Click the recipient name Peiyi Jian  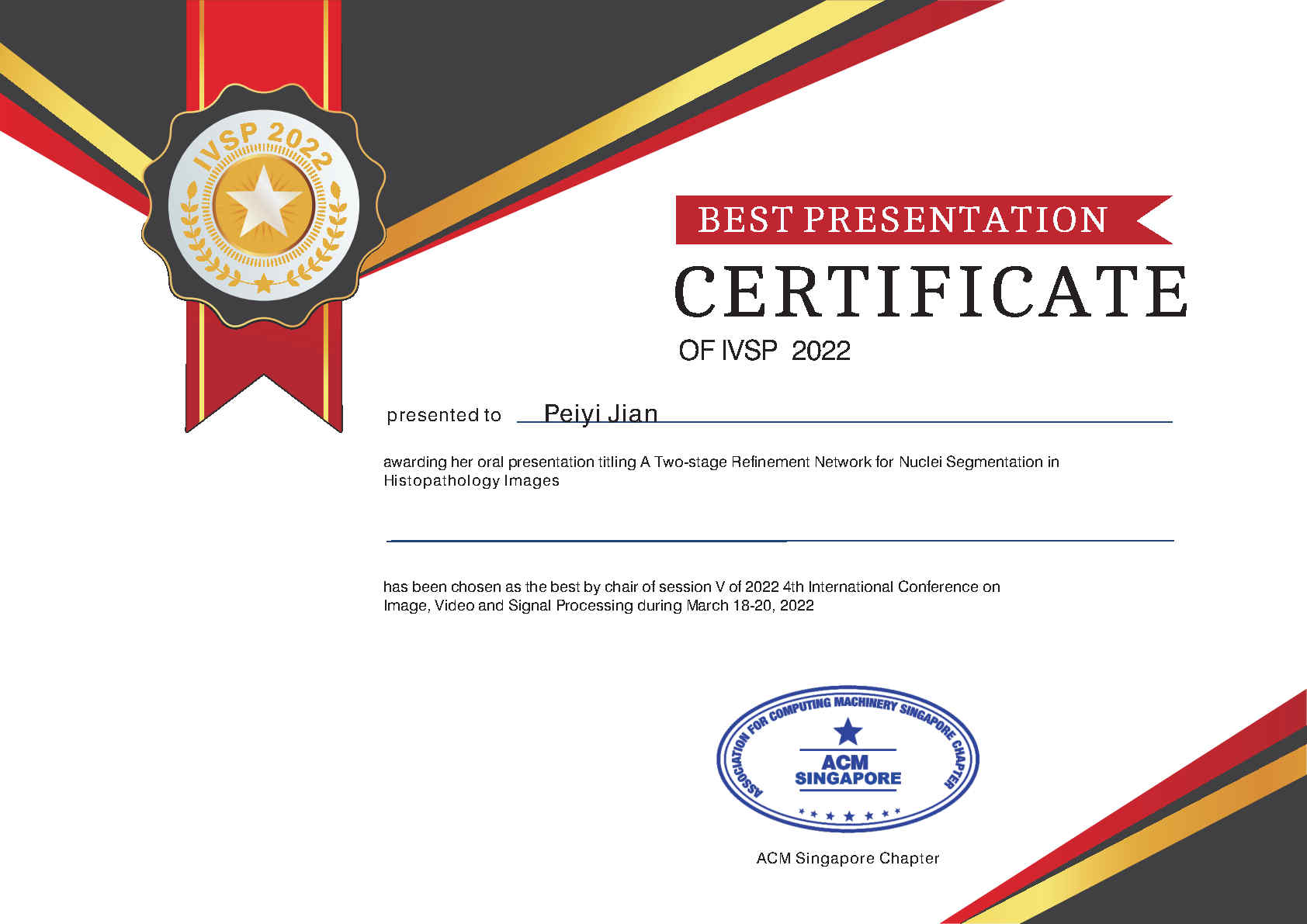(601, 413)
